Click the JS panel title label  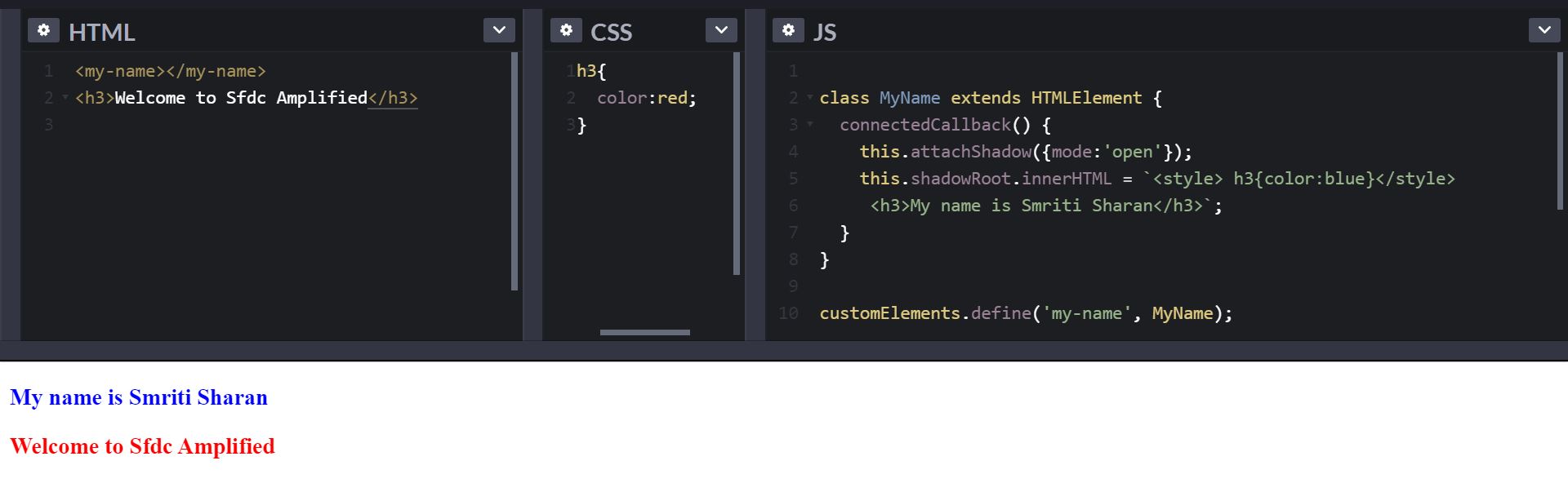(x=824, y=32)
